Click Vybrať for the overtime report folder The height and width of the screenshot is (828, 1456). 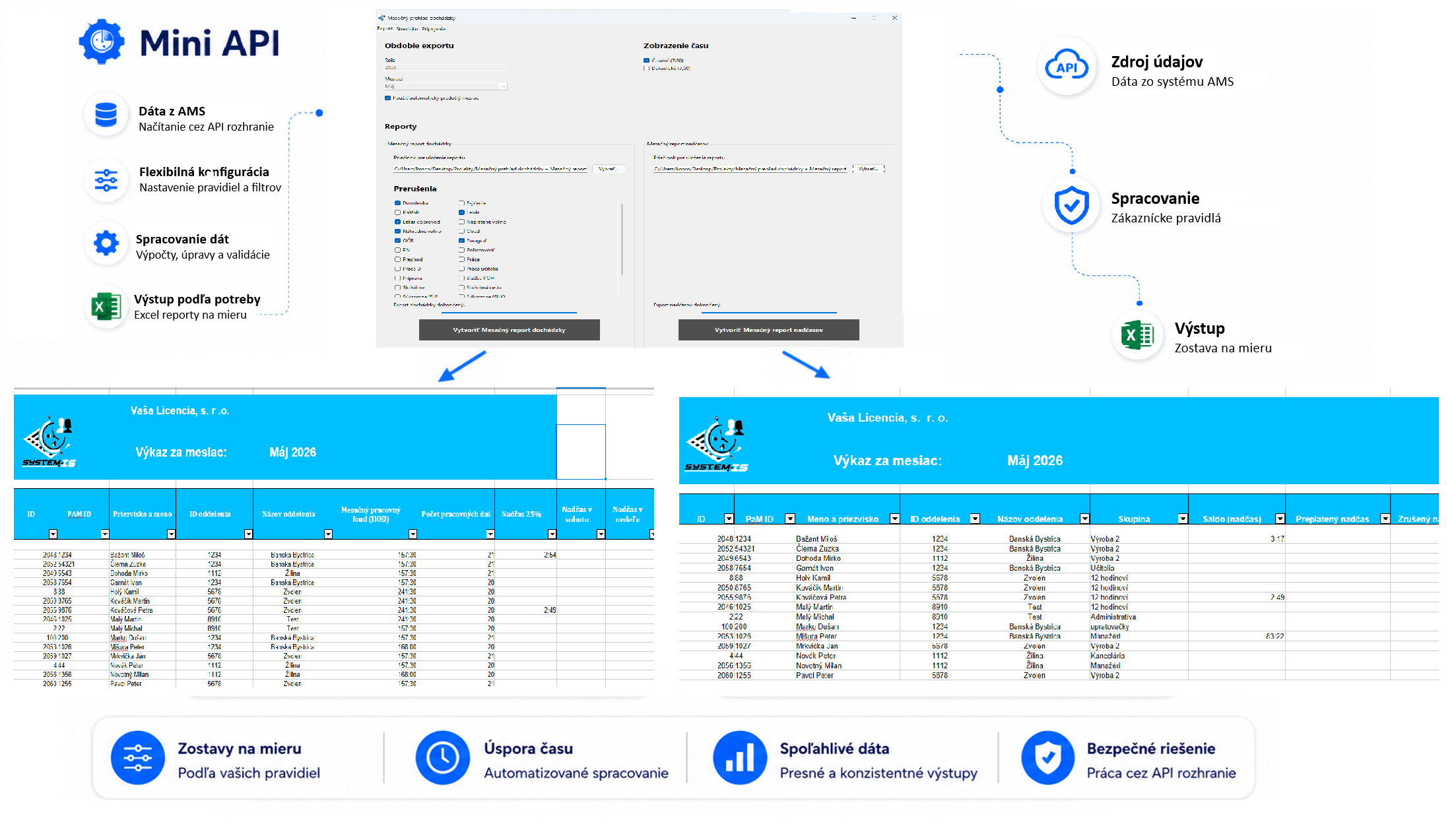click(868, 169)
